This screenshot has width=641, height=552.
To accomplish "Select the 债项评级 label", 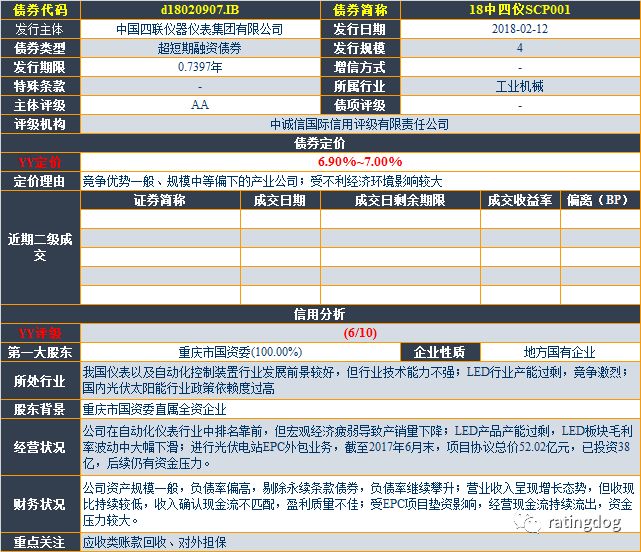I will click(x=360, y=105).
